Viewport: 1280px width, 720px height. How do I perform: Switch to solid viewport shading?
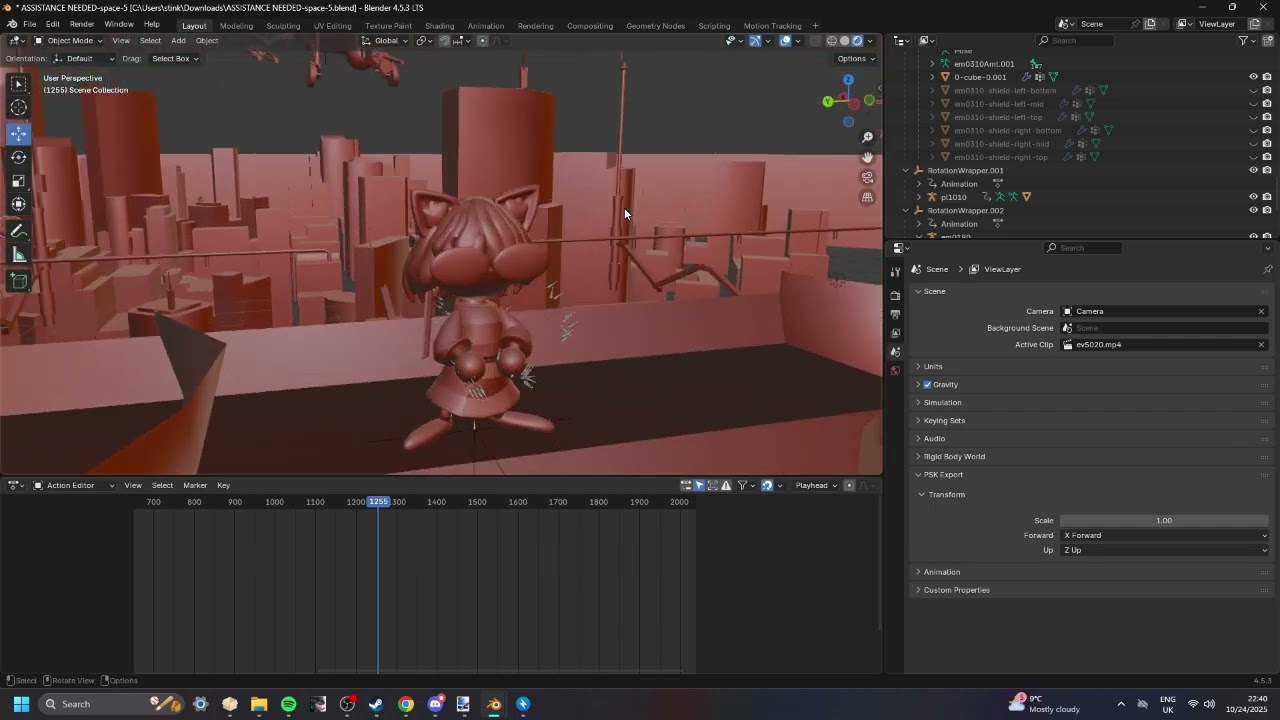(x=845, y=41)
